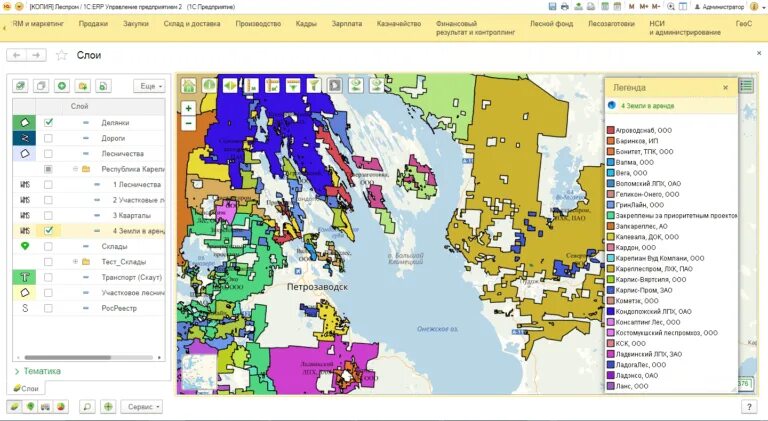Open the calculator icon in title bar
Image resolution: width=768 pixels, height=421 pixels.
(x=605, y=7)
